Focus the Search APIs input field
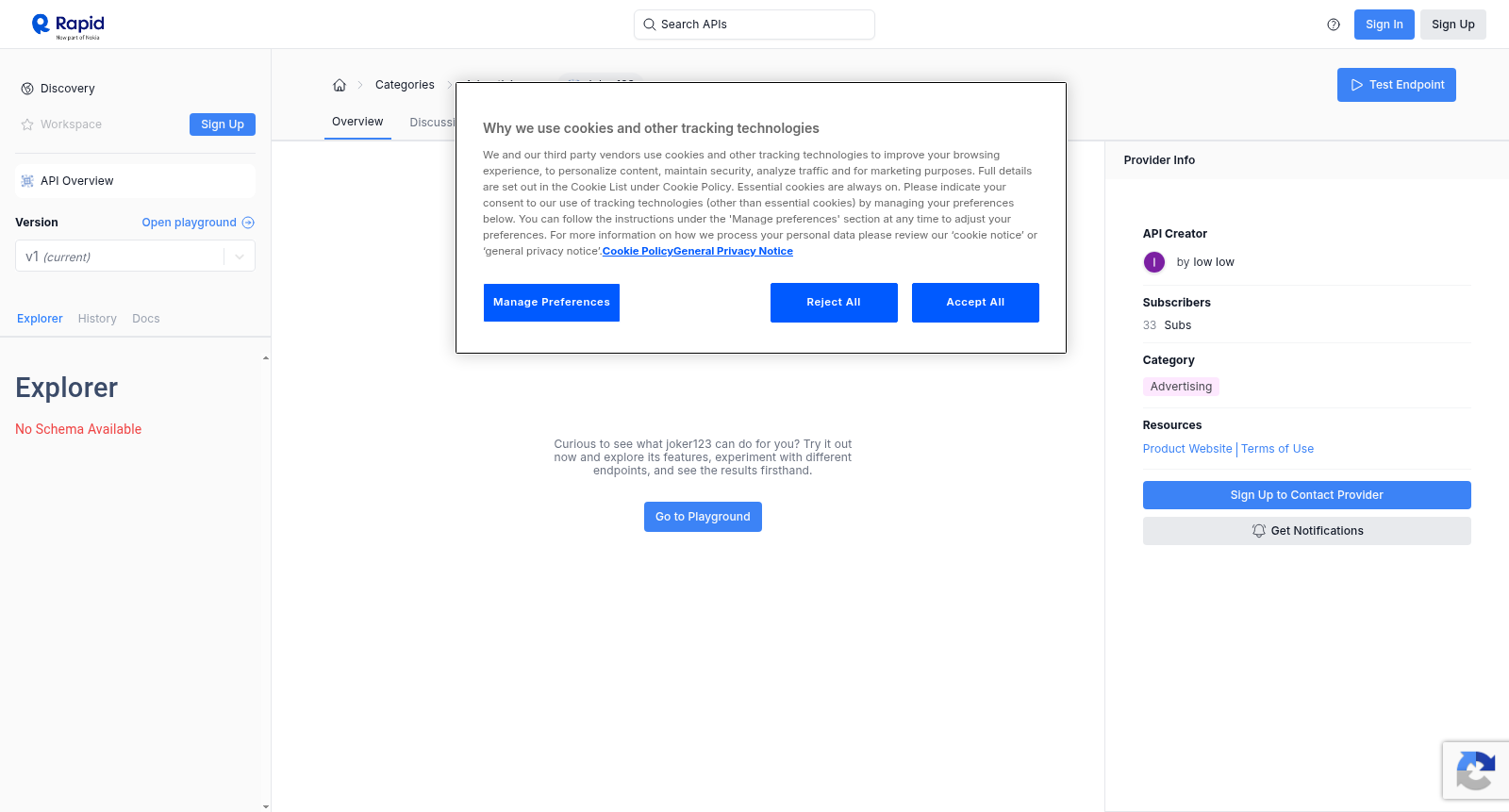The width and height of the screenshot is (1509, 812). tap(754, 25)
